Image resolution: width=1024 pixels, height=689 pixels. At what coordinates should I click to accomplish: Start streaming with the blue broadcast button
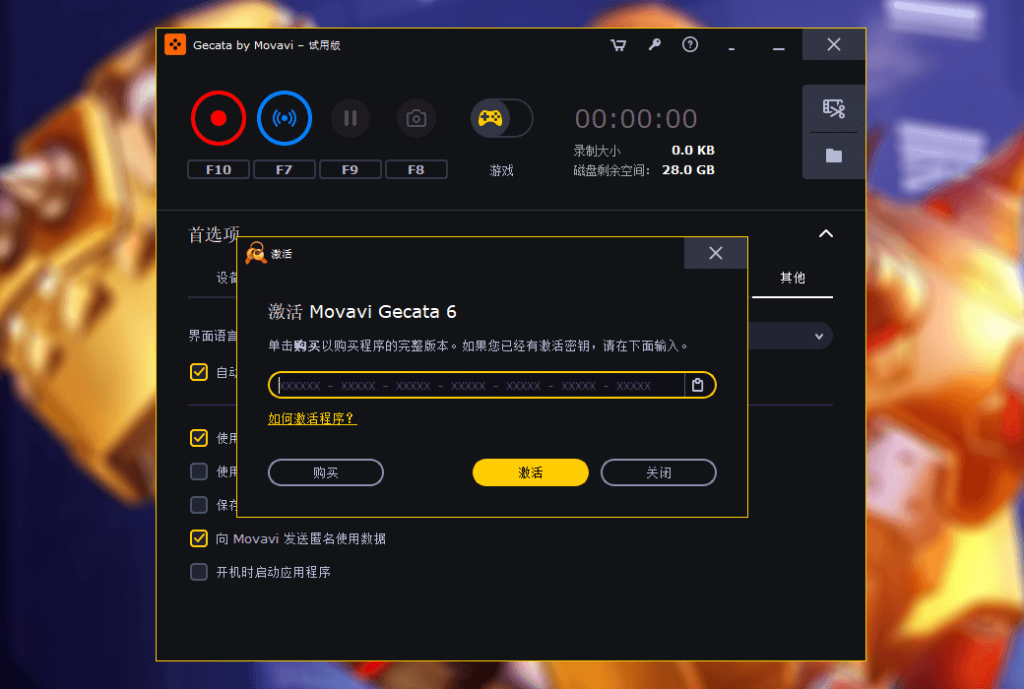(x=284, y=118)
